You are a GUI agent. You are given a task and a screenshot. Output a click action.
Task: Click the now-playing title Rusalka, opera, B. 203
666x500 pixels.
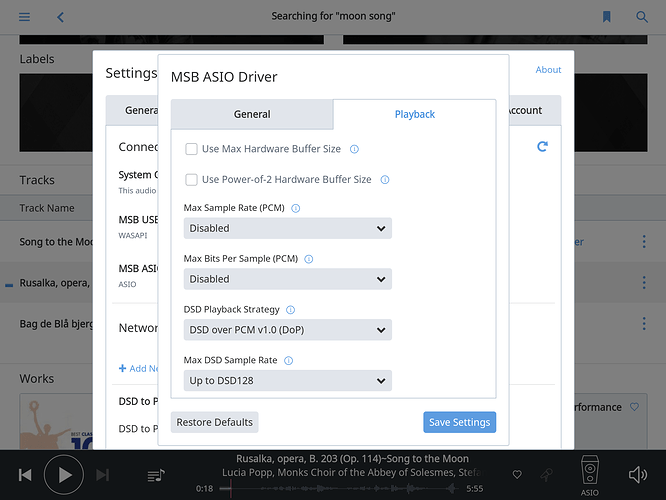click(352, 459)
